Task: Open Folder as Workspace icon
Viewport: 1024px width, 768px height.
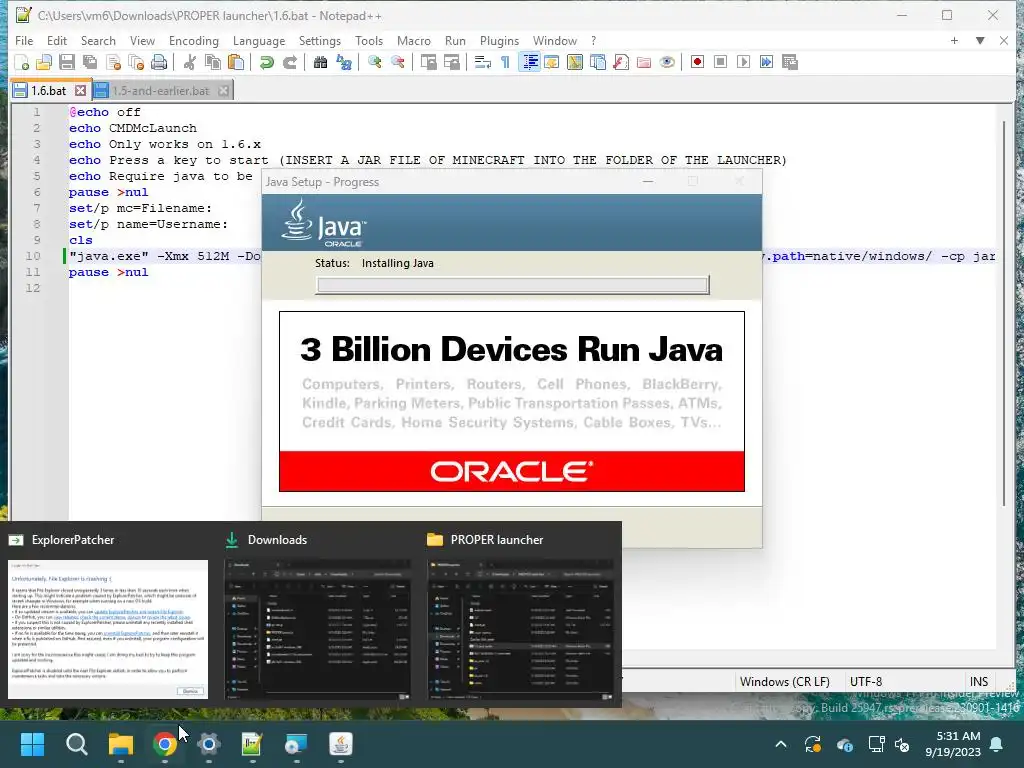Action: coord(644,63)
